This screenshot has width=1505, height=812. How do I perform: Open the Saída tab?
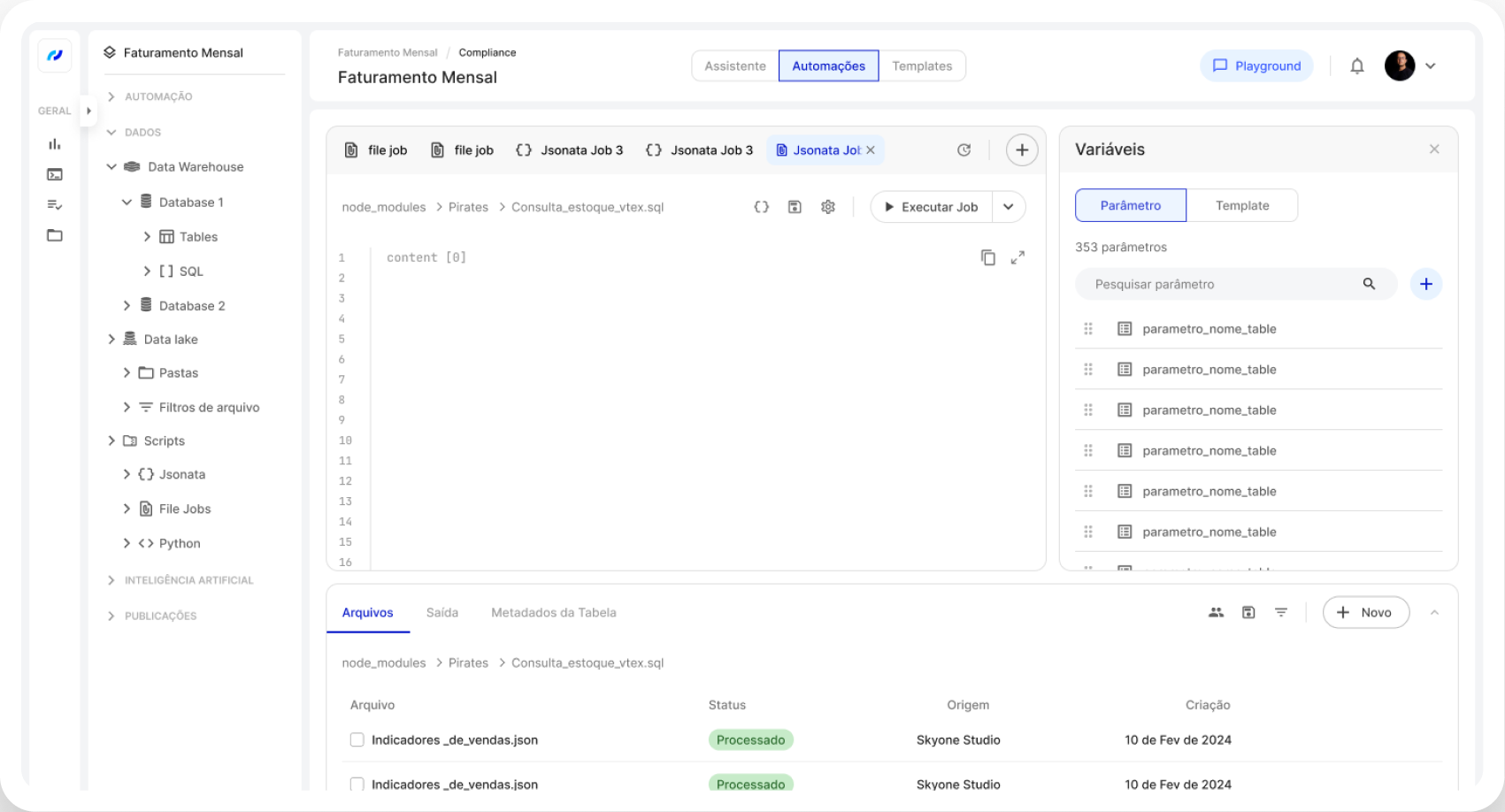pyautogui.click(x=442, y=612)
